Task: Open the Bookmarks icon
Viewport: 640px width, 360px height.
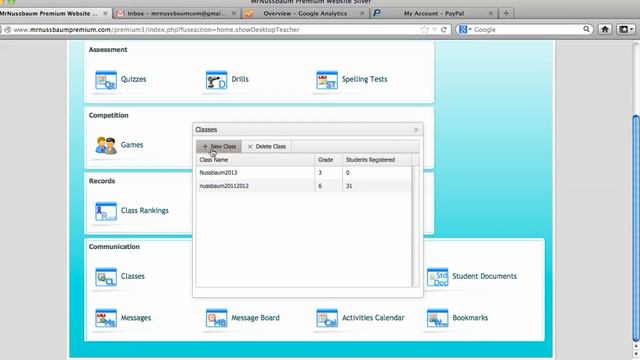Action: (438, 318)
